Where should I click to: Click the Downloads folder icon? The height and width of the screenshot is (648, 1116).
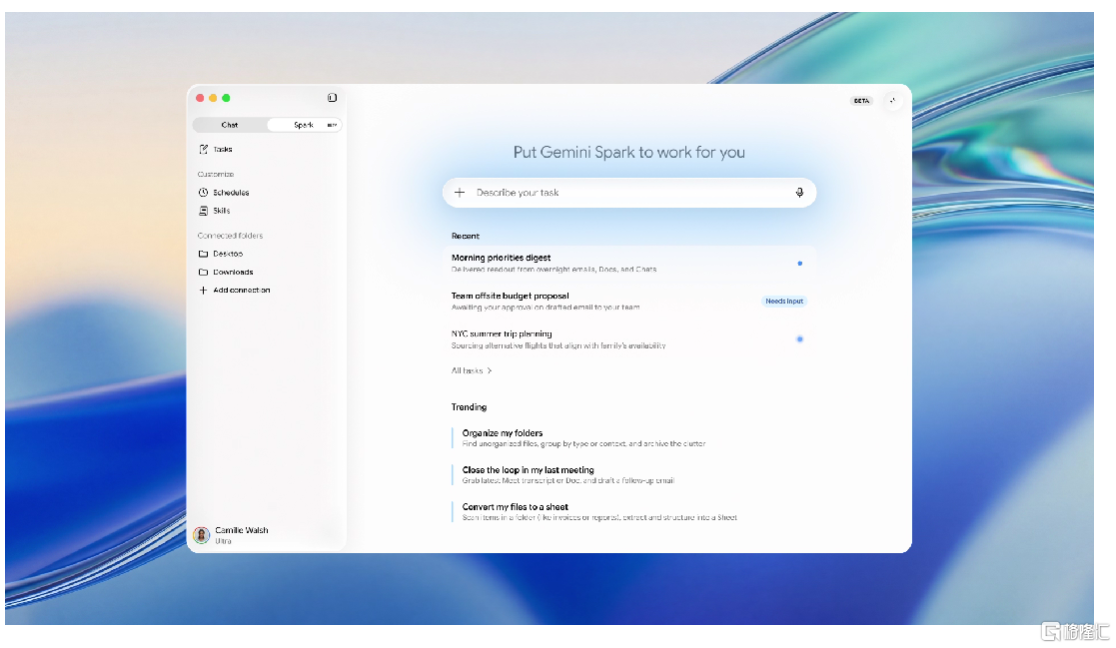click(x=204, y=272)
